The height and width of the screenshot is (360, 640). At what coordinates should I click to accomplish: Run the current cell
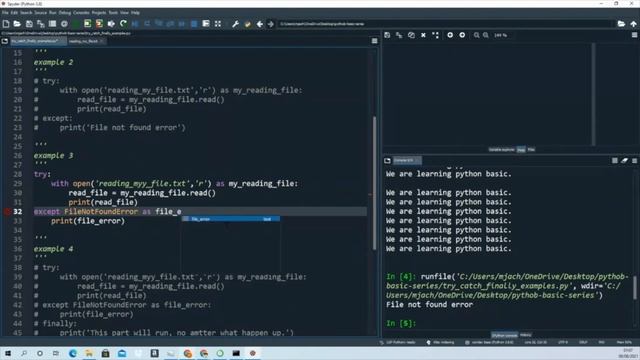pos(87,24)
